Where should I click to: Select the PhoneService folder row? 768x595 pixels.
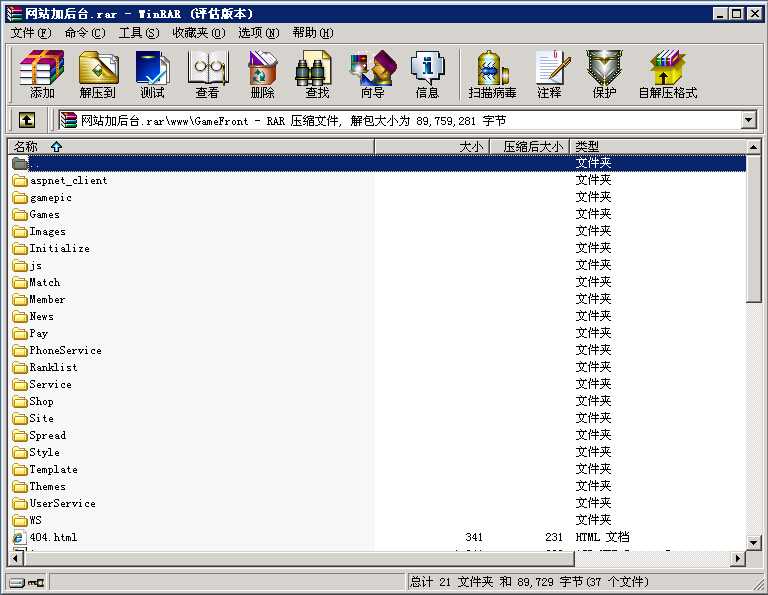coord(377,350)
